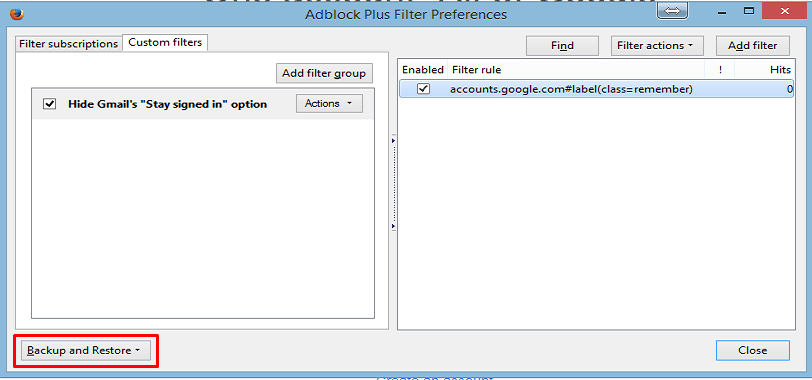Open the Backup and Restore dropdown

click(85, 350)
